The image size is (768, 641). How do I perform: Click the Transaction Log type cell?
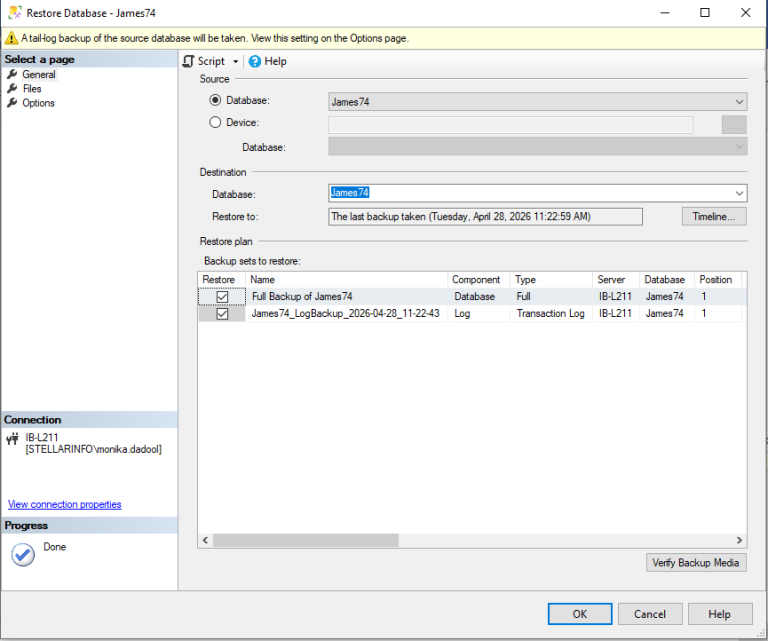pos(551,313)
